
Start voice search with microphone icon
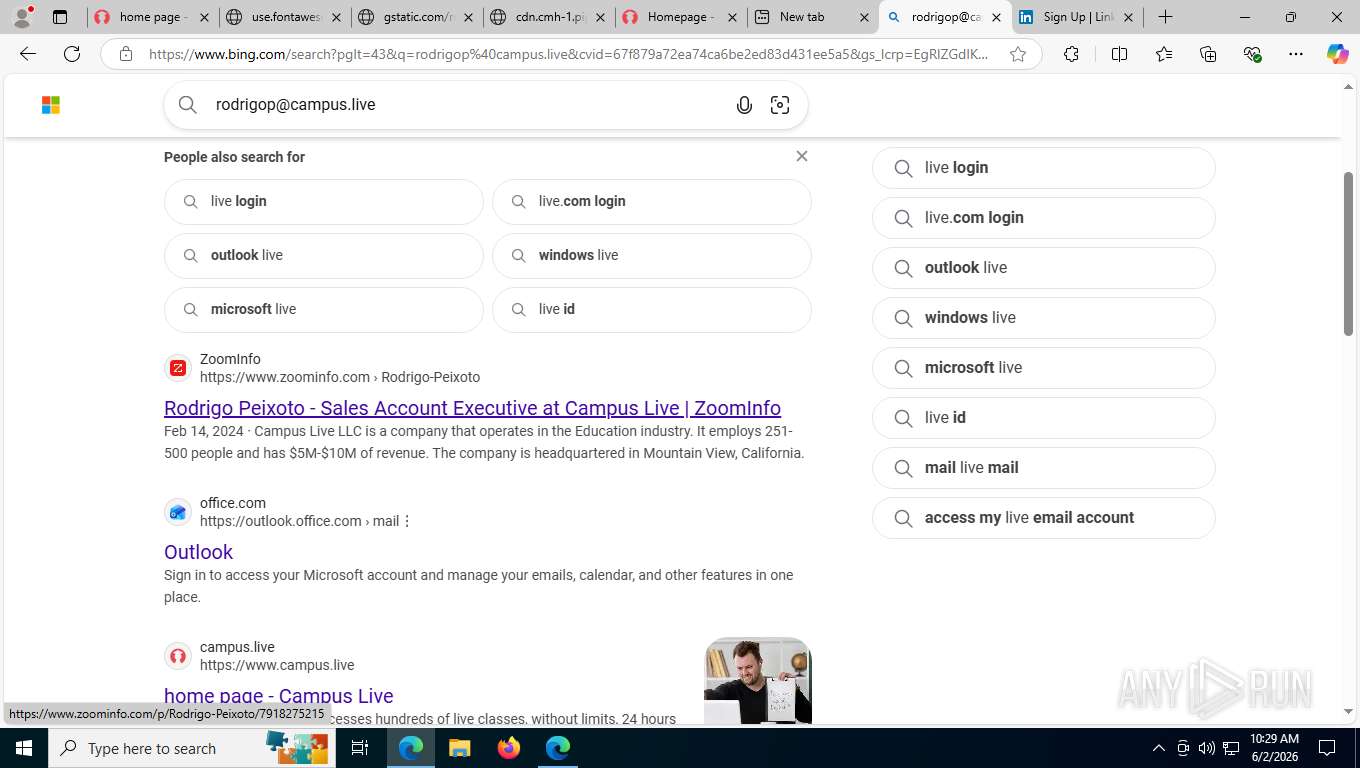744,105
